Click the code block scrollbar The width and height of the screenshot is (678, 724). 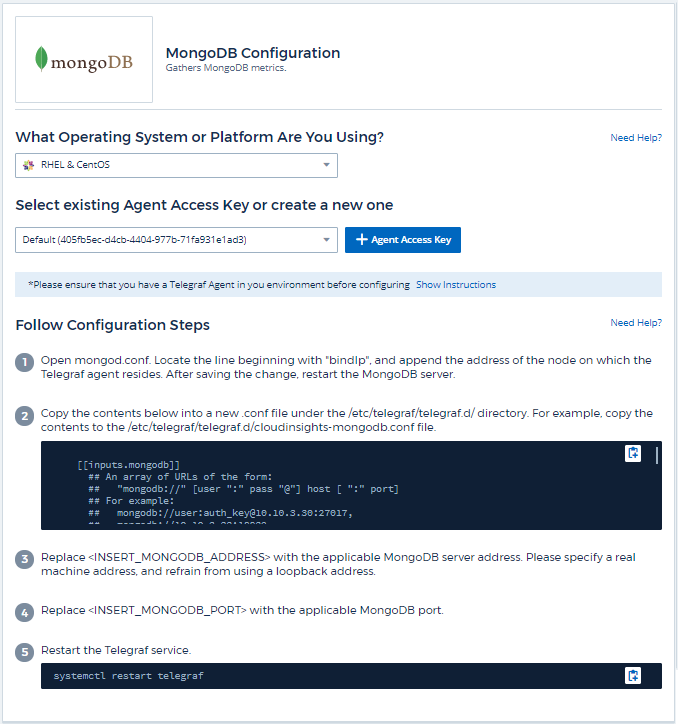[657, 456]
